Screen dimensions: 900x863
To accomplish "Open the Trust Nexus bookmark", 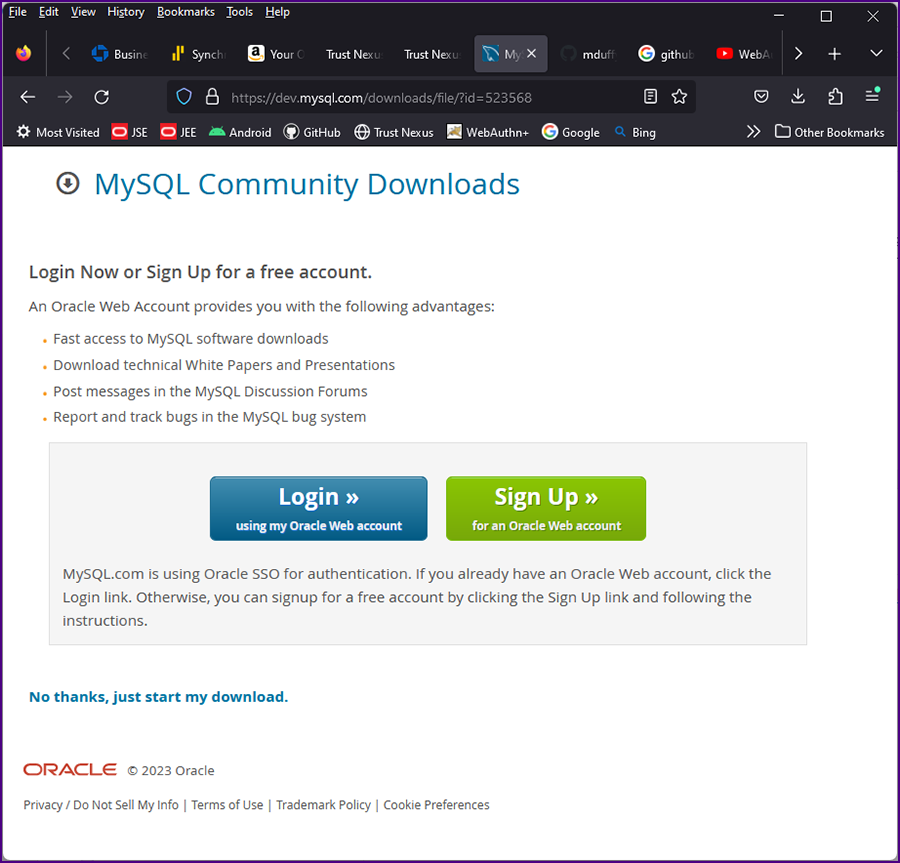I will click(394, 132).
